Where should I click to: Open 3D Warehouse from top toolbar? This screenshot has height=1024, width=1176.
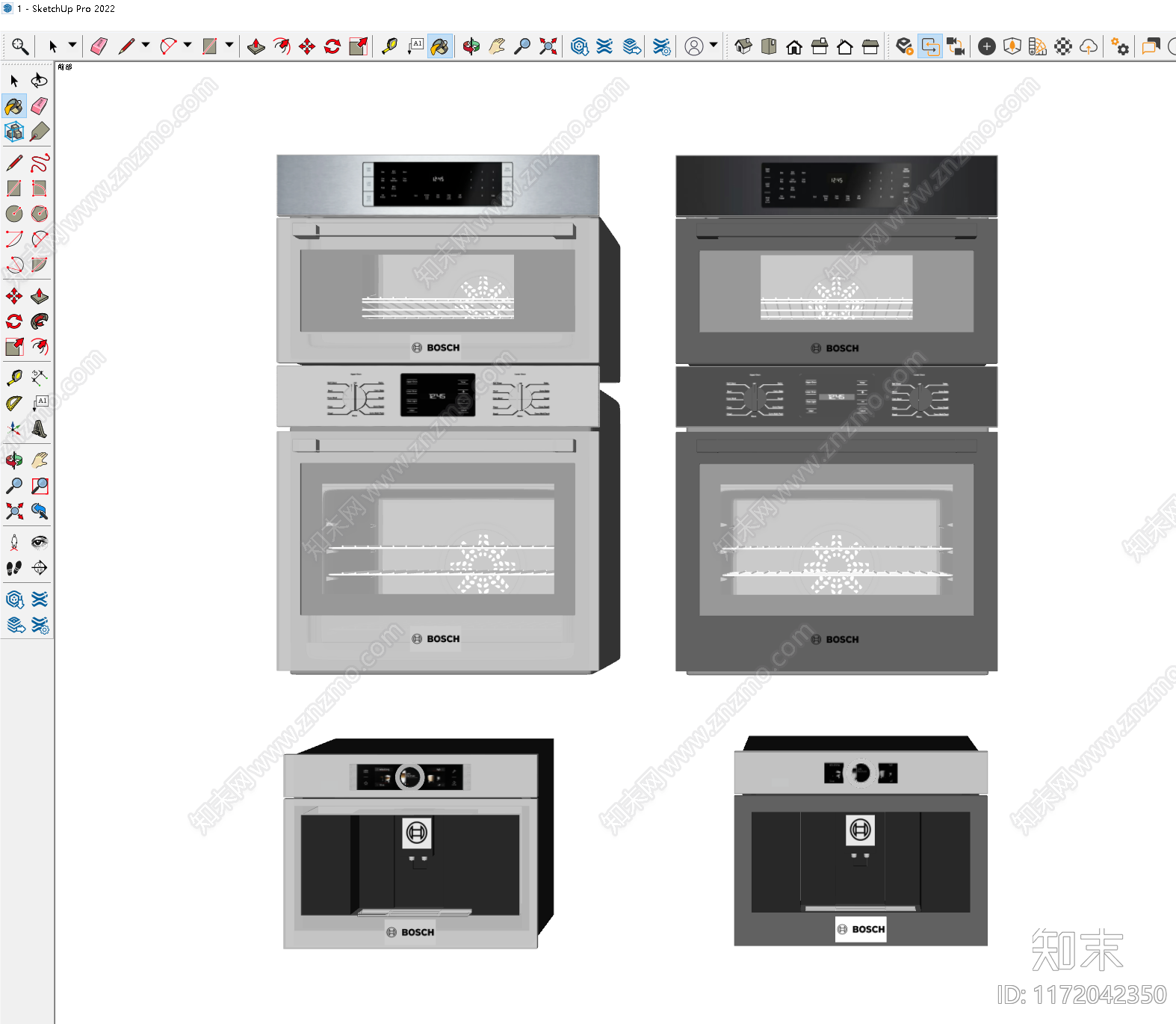pos(579,46)
